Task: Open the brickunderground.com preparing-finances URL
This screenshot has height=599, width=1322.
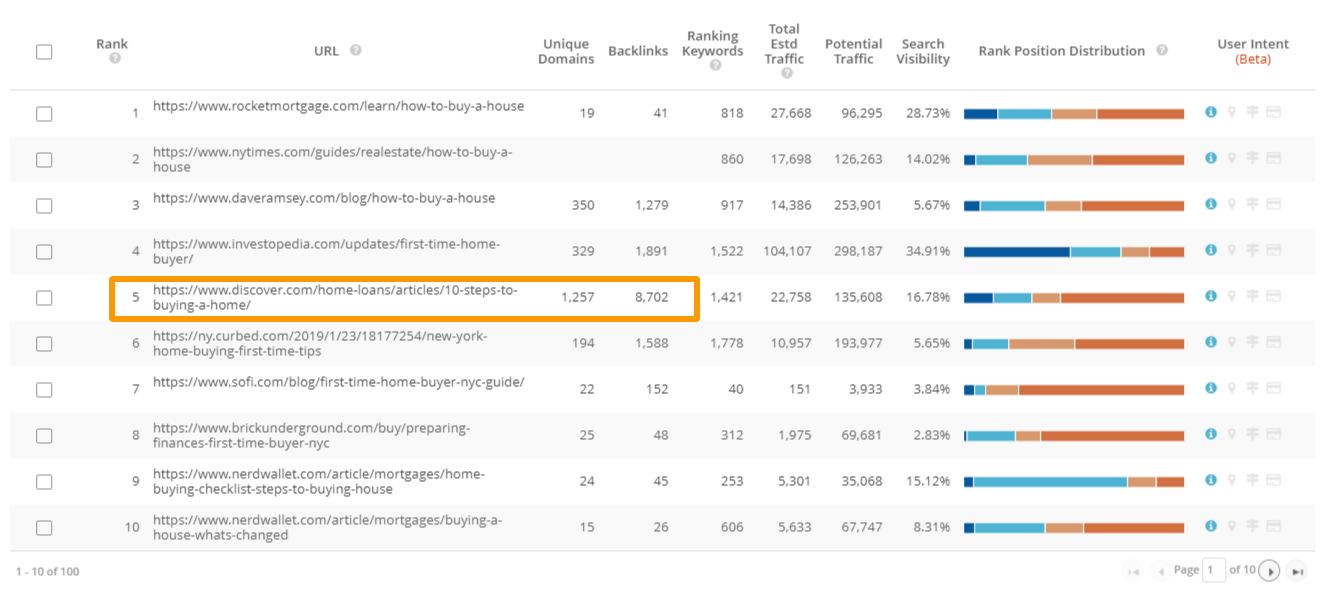Action: (x=311, y=436)
